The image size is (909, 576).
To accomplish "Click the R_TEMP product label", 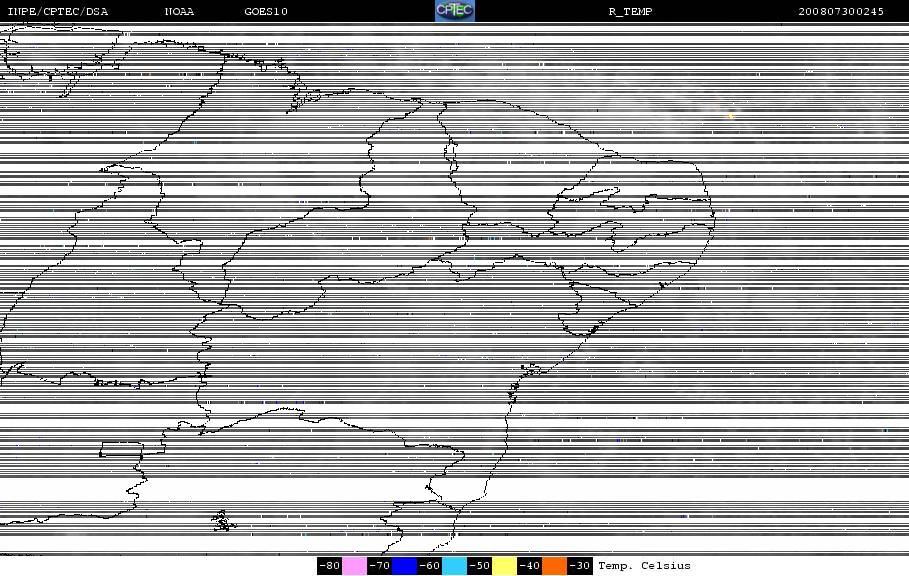I will coord(630,12).
